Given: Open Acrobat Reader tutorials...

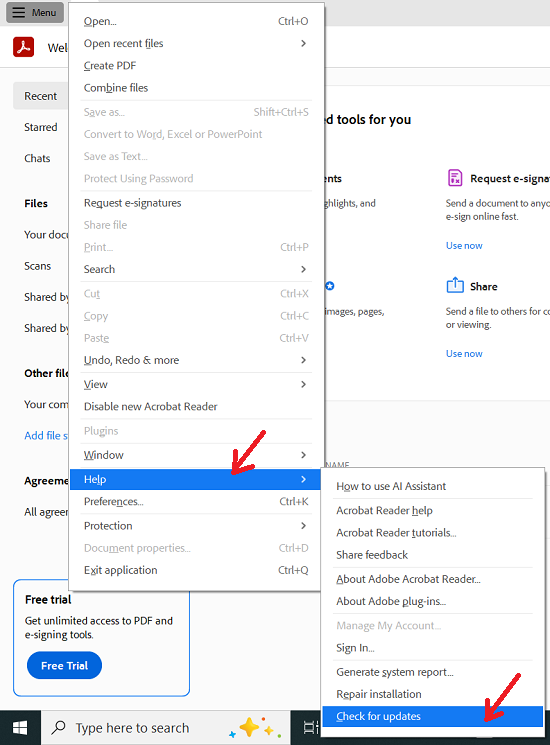Looking at the screenshot, I should (432, 533).
